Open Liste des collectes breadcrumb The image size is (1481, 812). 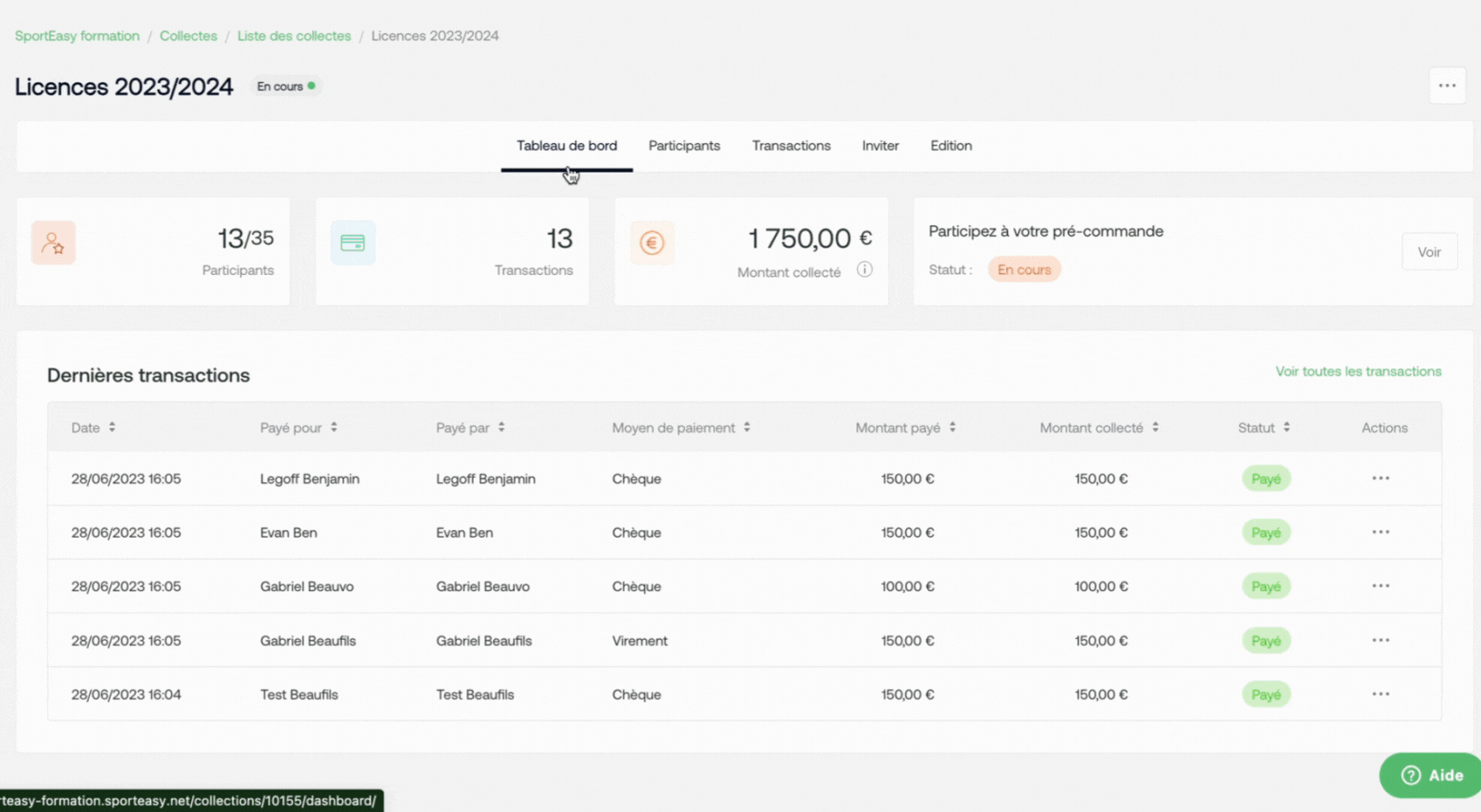pyautogui.click(x=294, y=36)
